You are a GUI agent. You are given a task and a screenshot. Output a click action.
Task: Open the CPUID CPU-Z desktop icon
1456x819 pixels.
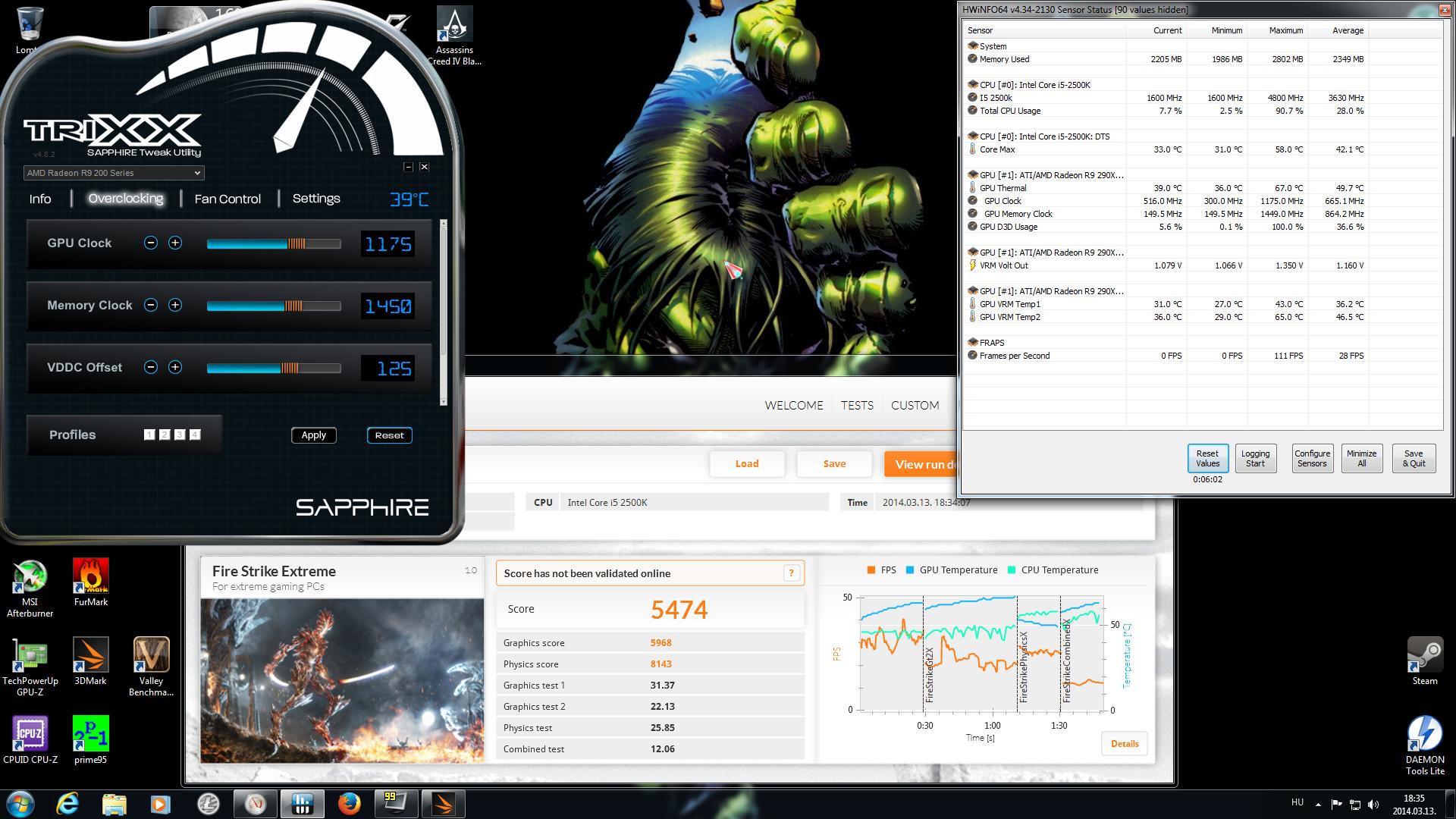coord(30,740)
